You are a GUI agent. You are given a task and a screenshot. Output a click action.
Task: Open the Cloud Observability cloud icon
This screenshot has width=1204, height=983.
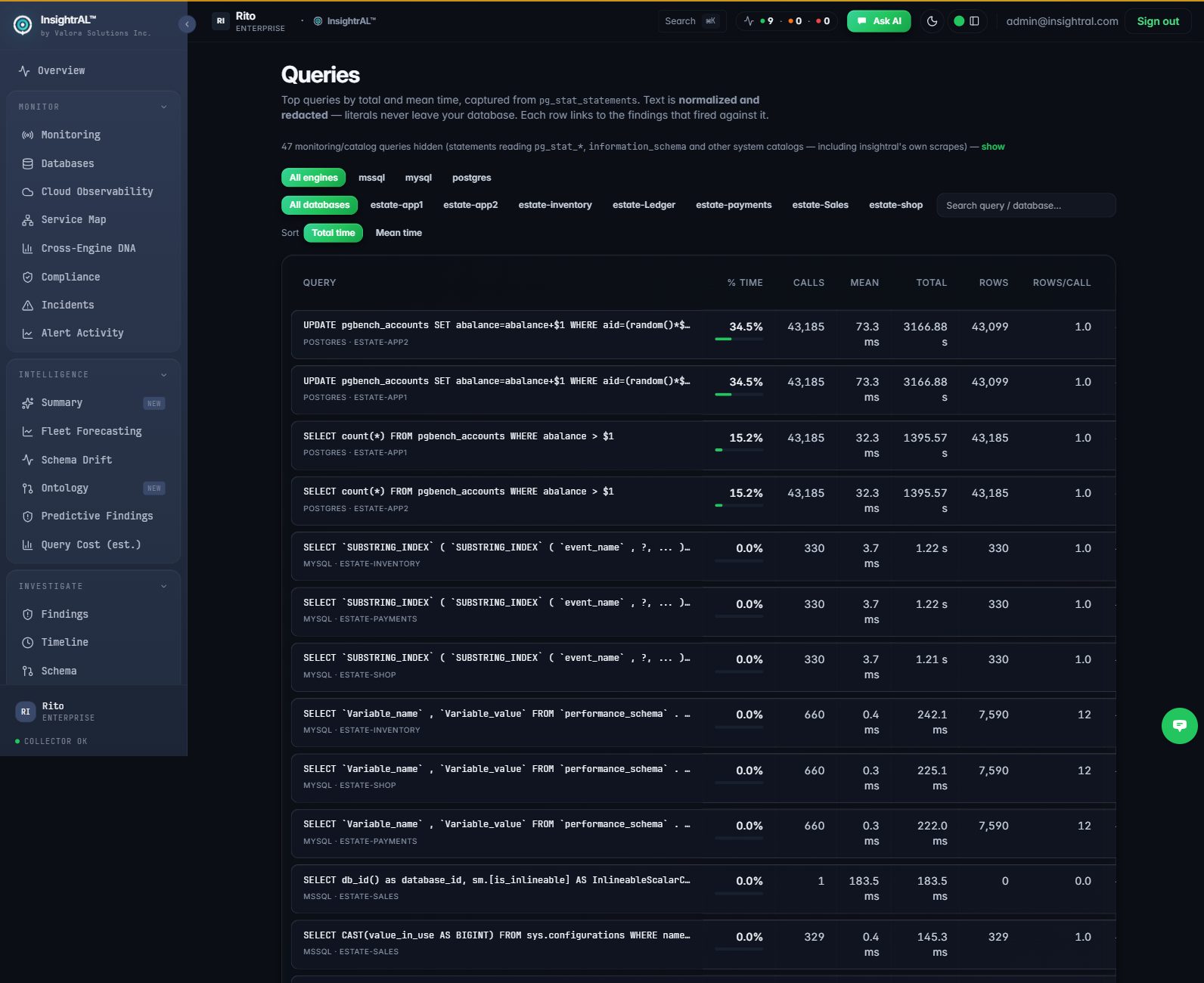point(28,192)
